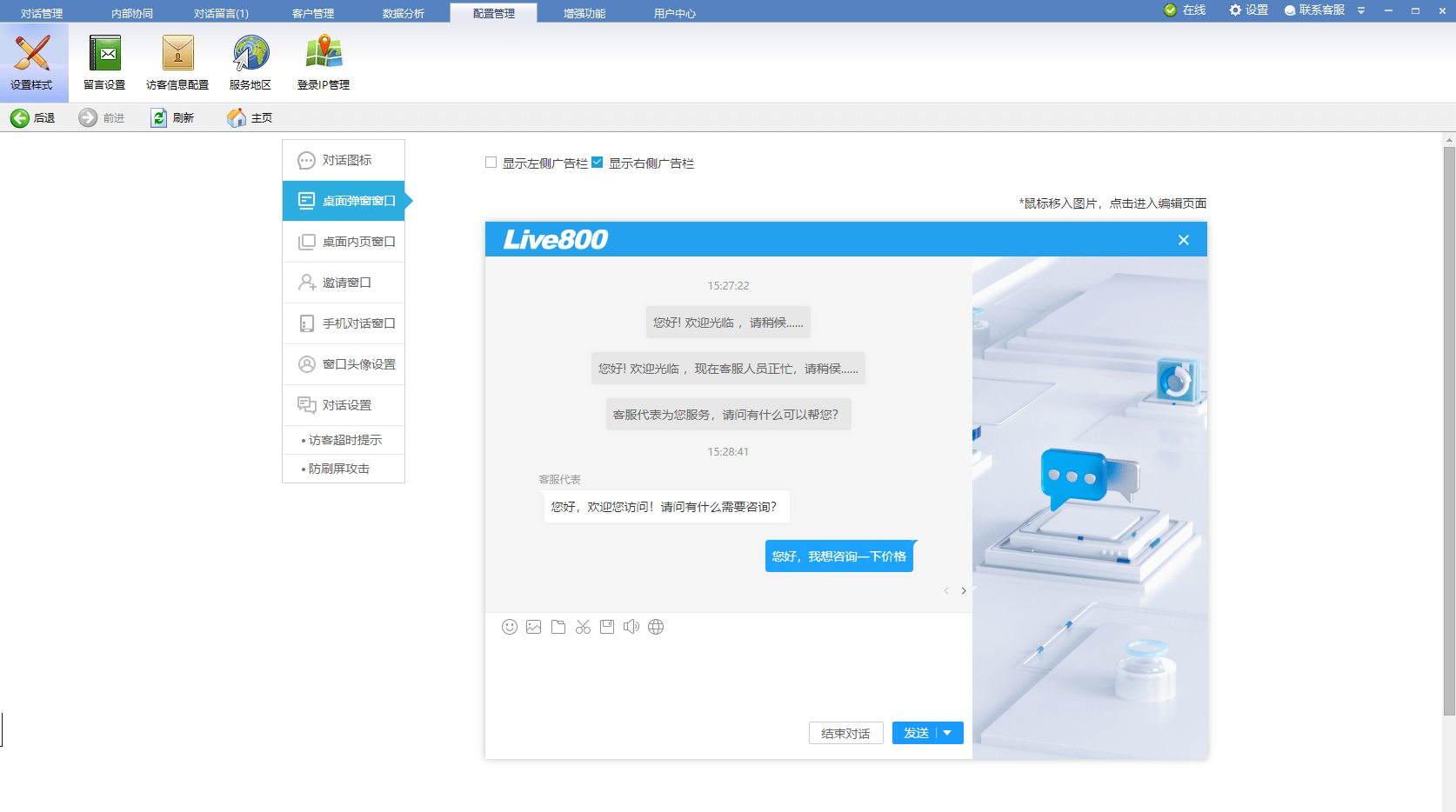Click the globe language icon in chat toolbar
Viewport: 1456px width, 812px height.
coord(656,627)
